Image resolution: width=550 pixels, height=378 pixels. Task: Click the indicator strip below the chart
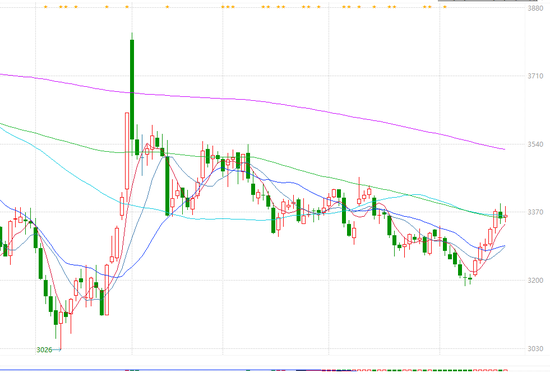tap(254, 370)
